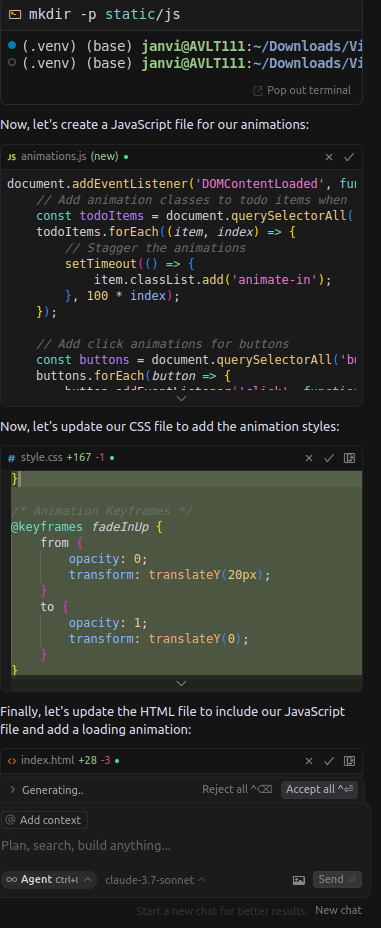This screenshot has height=928, width=381.
Task: Accept the index.html changes with checkmark
Action: tap(329, 761)
